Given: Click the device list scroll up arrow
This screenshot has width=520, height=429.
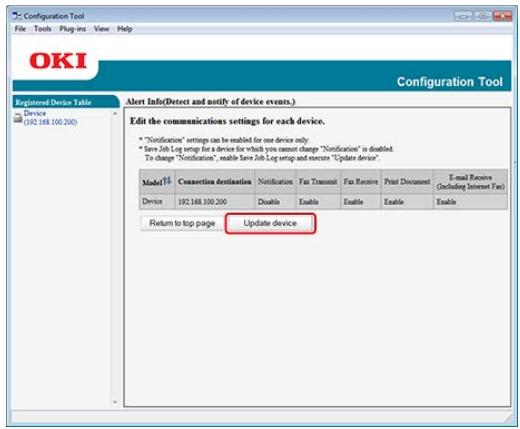Looking at the screenshot, I should [x=115, y=114].
